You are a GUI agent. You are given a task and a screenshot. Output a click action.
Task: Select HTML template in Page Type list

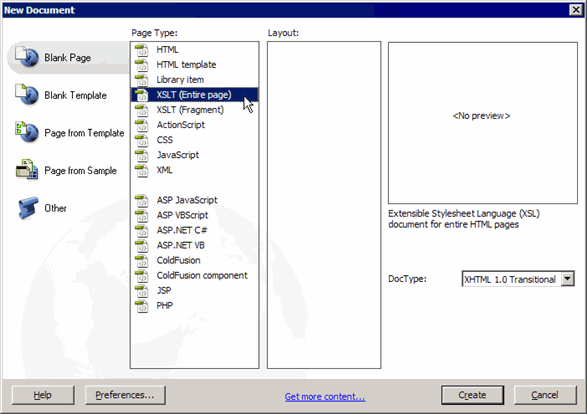click(x=186, y=65)
